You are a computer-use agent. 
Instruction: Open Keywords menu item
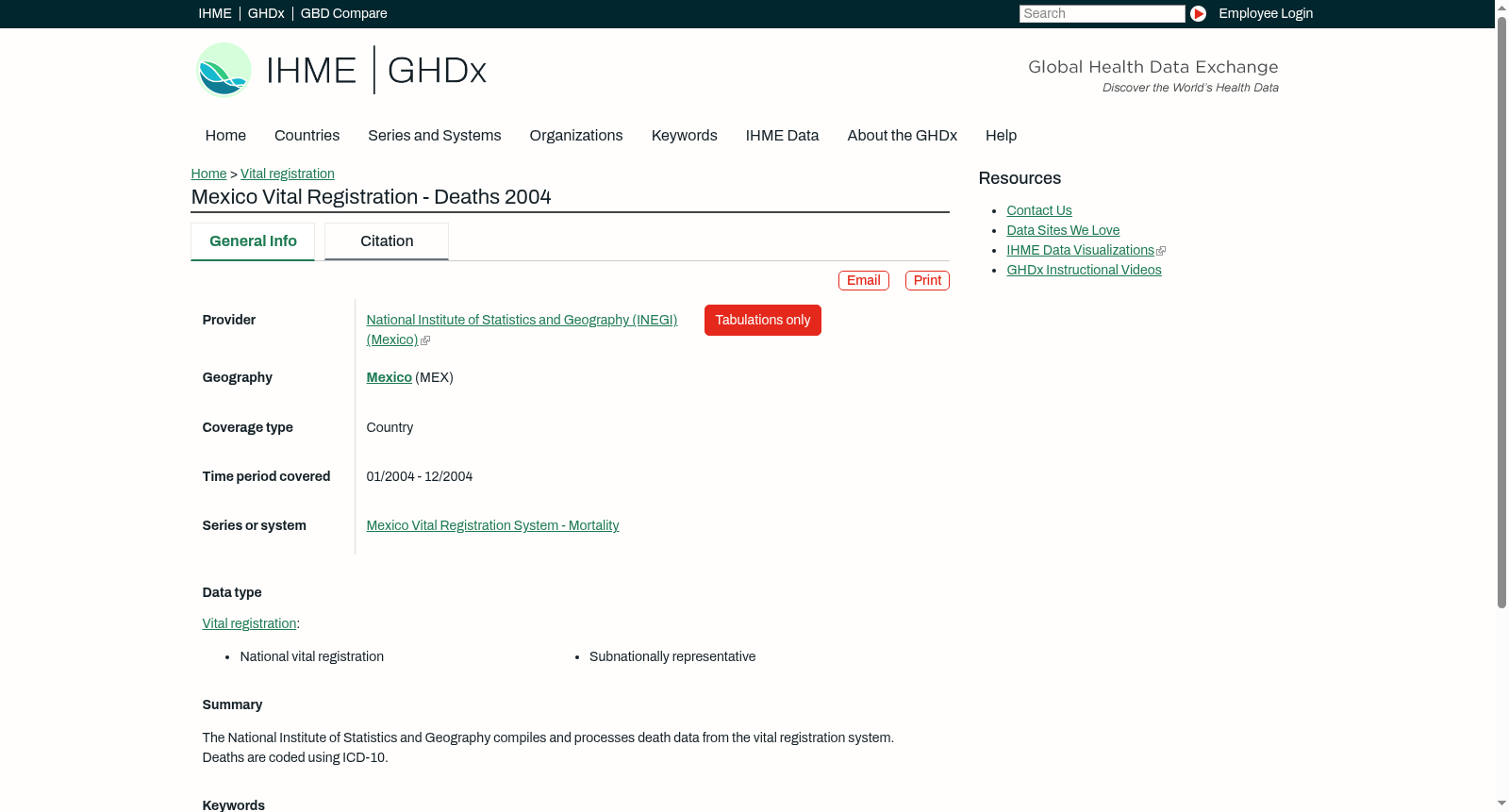coord(684,135)
